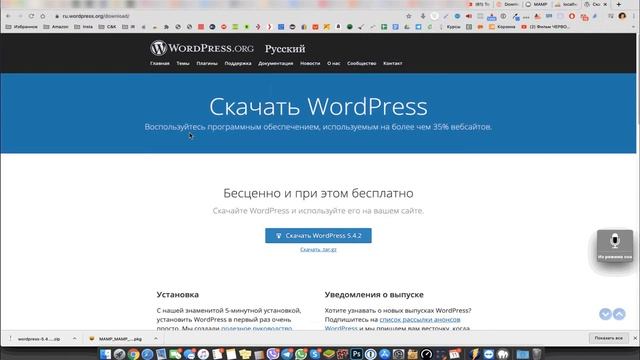Click the microphone dictation widget
Viewport: 640px width, 360px height.
pyautogui.click(x=615, y=245)
